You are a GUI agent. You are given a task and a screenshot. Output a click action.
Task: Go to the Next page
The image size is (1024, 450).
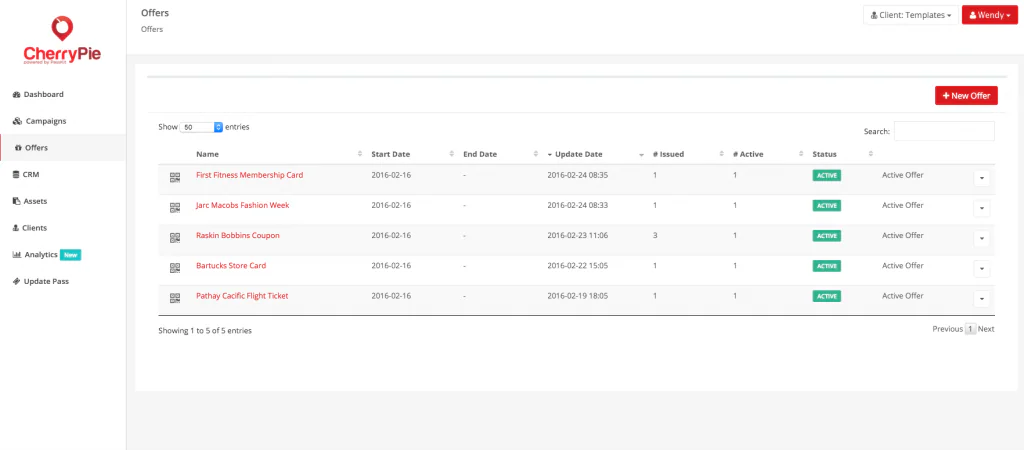coord(986,329)
